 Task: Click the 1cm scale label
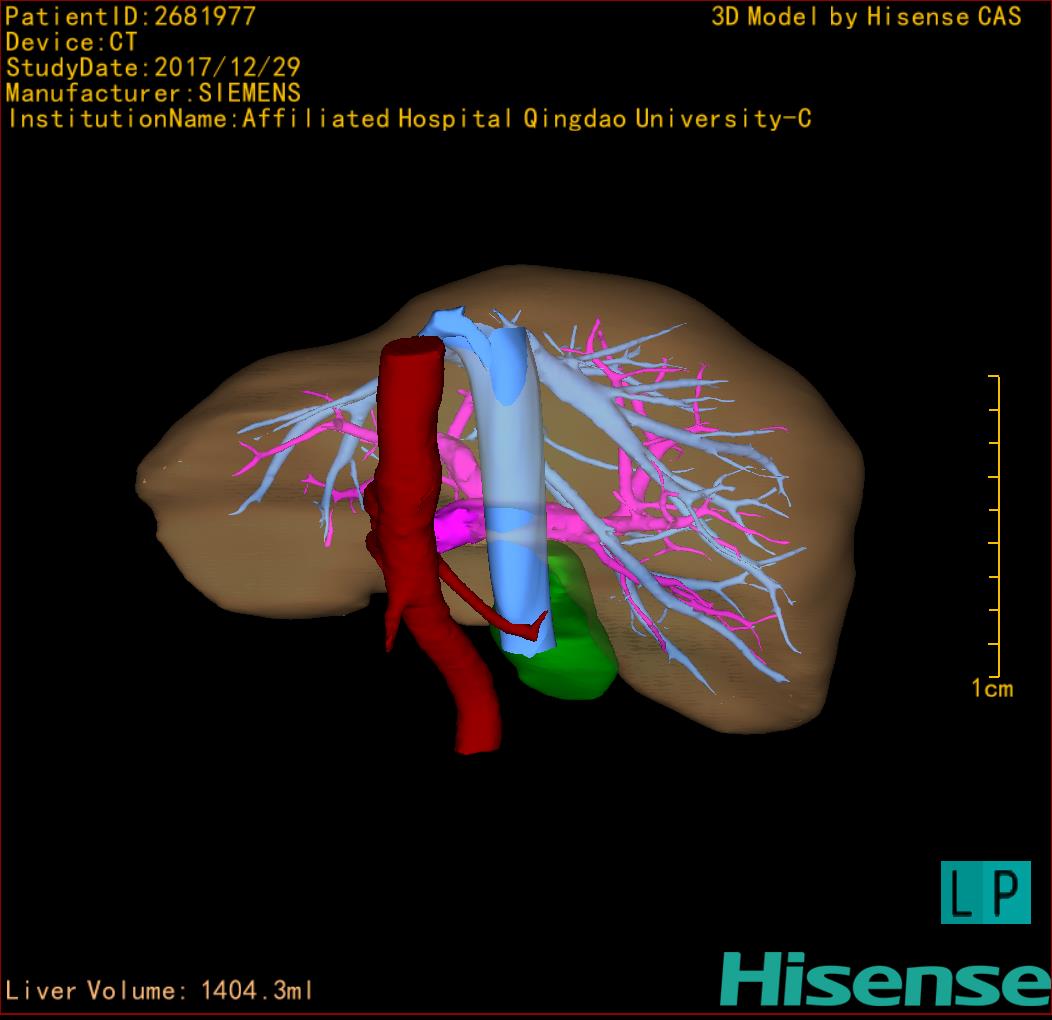click(x=991, y=688)
